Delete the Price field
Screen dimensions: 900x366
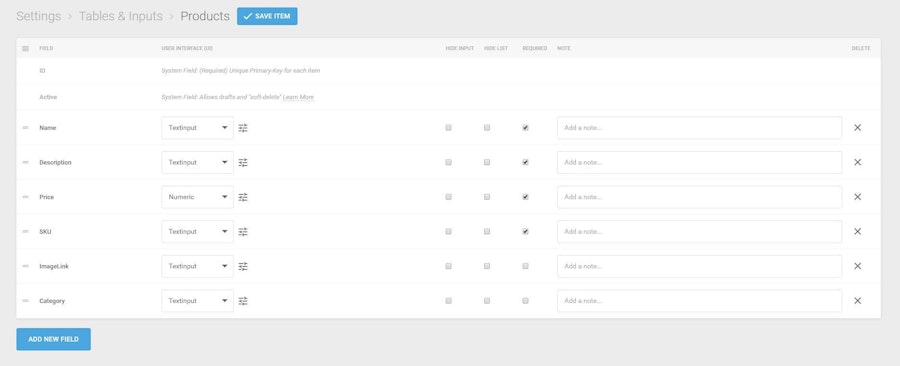pos(858,197)
